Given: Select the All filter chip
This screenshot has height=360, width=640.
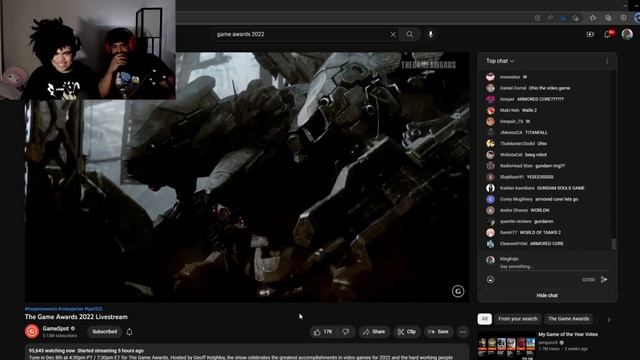Looking at the screenshot, I should coord(484,319).
